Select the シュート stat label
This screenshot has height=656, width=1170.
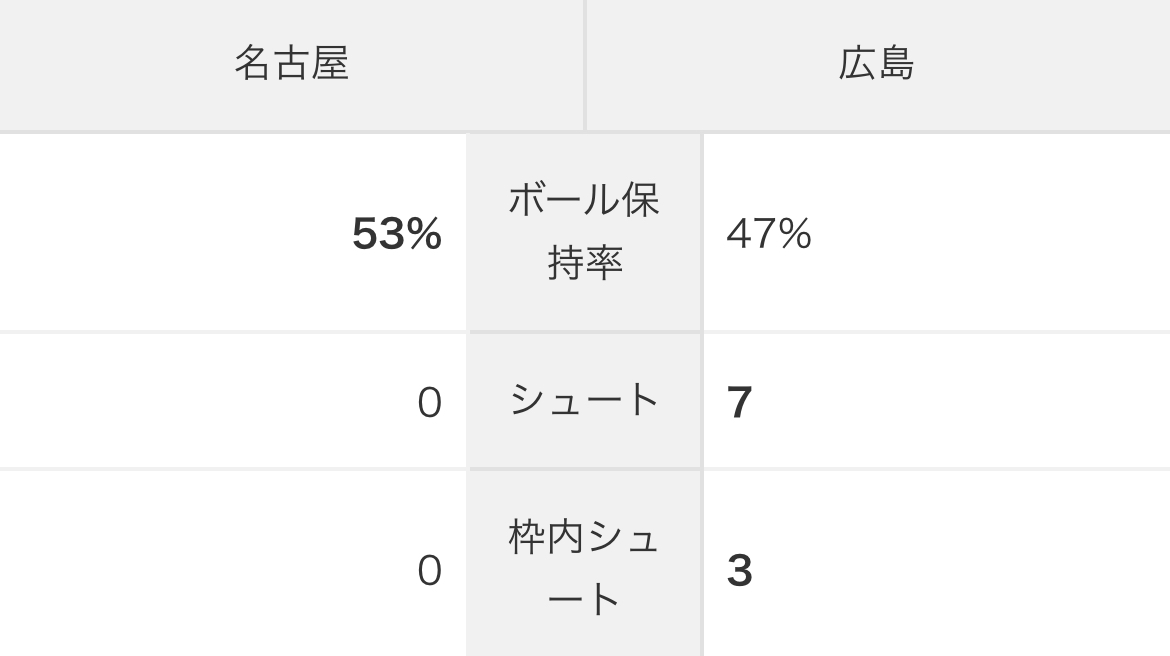[x=584, y=401]
